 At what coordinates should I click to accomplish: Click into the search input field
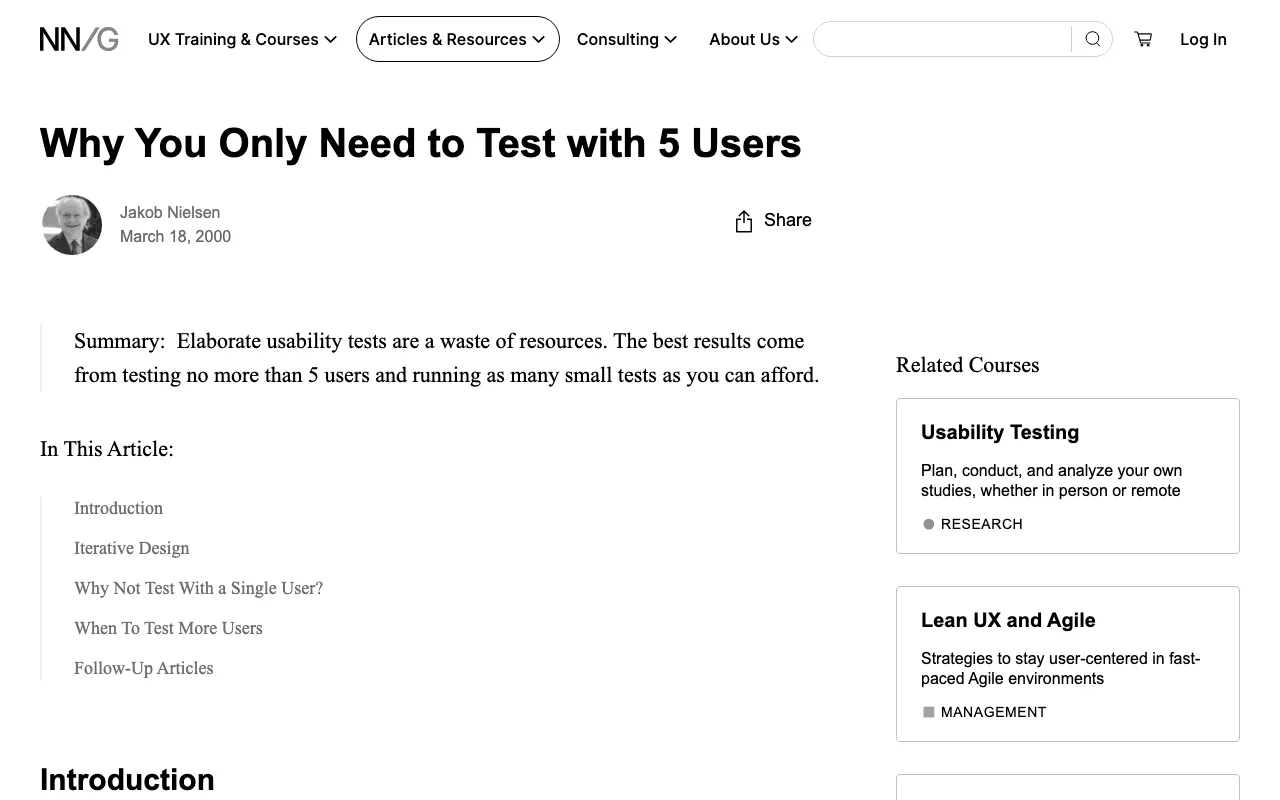(942, 39)
